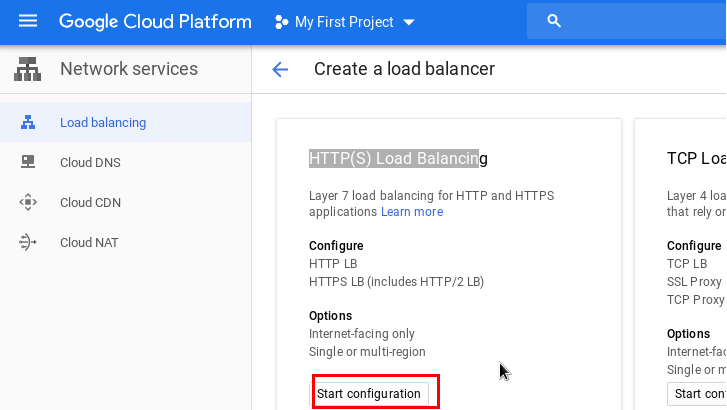Go back using the left arrow
The image size is (727, 410).
pyautogui.click(x=280, y=70)
